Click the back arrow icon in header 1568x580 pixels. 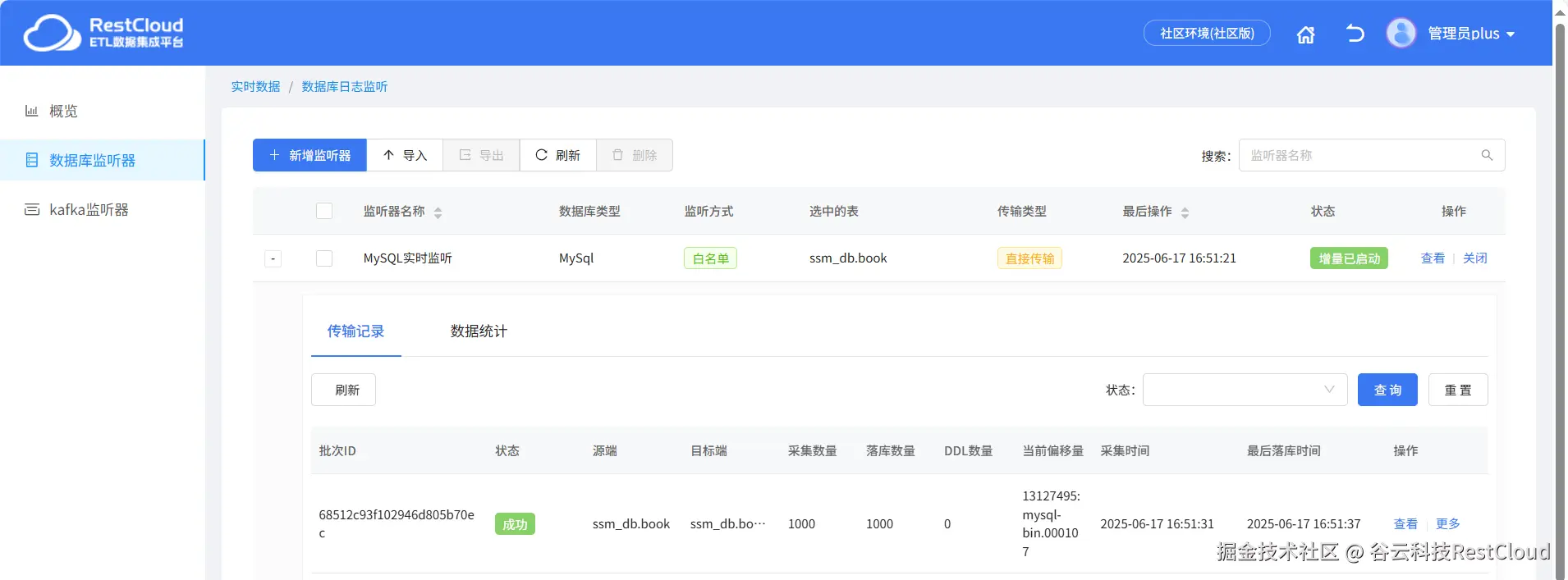point(1355,34)
